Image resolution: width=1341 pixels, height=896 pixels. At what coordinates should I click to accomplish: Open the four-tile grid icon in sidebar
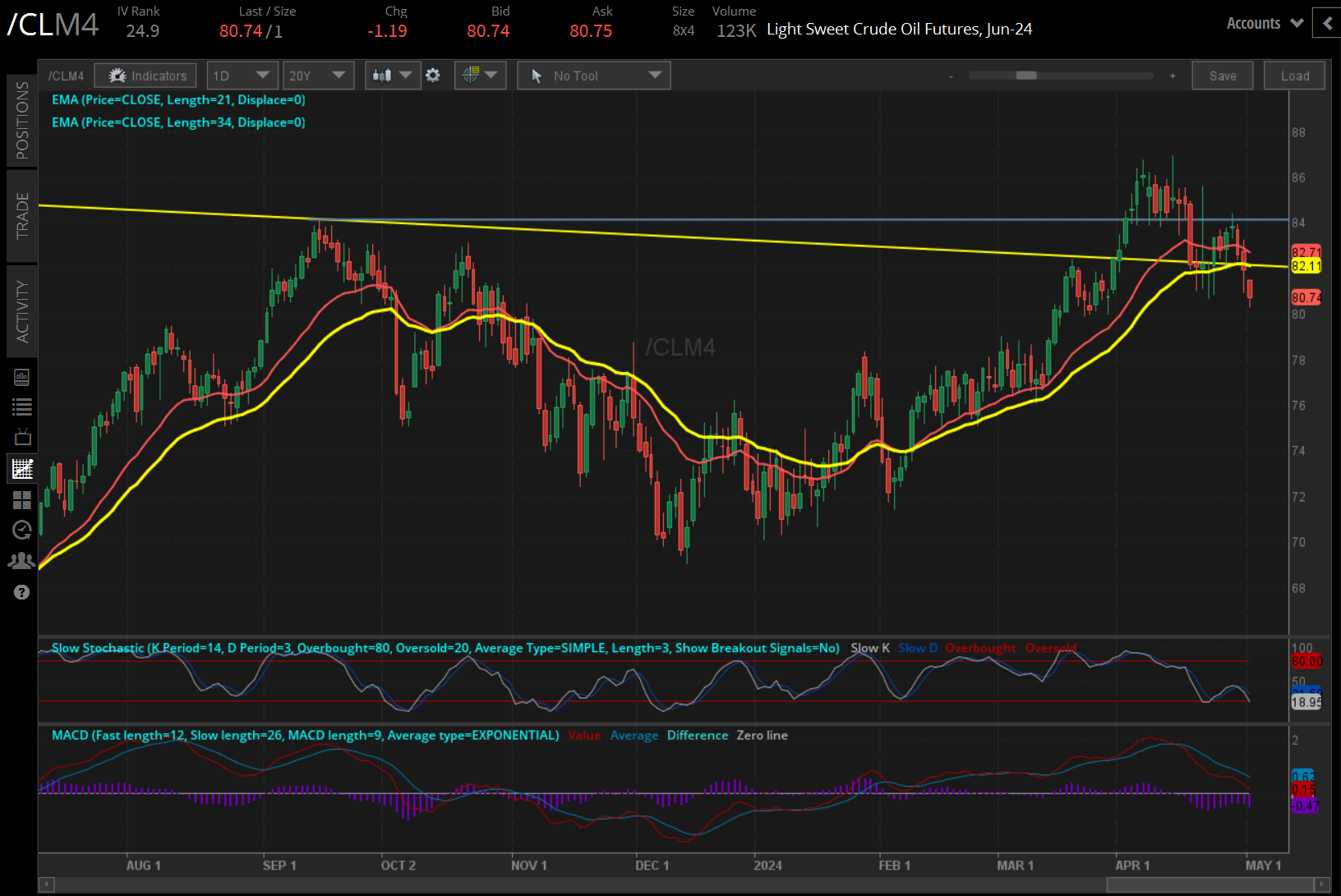point(22,500)
